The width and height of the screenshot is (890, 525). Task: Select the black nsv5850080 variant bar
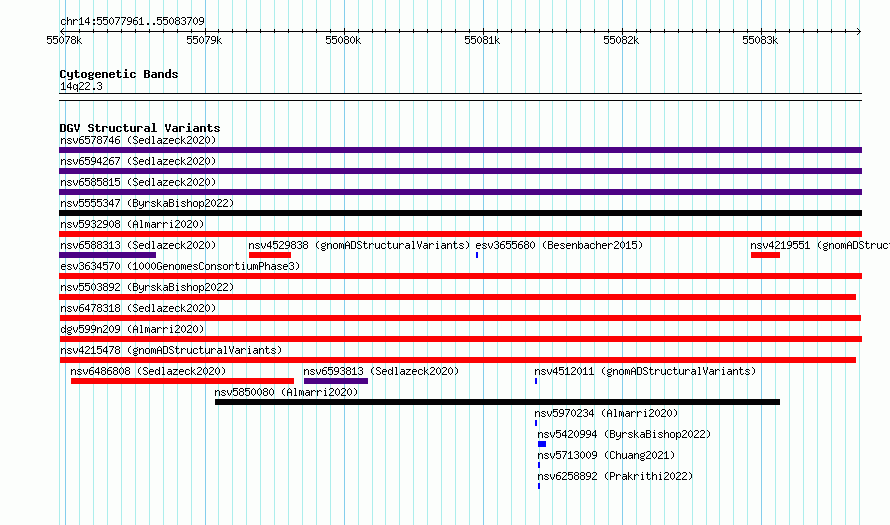point(497,402)
